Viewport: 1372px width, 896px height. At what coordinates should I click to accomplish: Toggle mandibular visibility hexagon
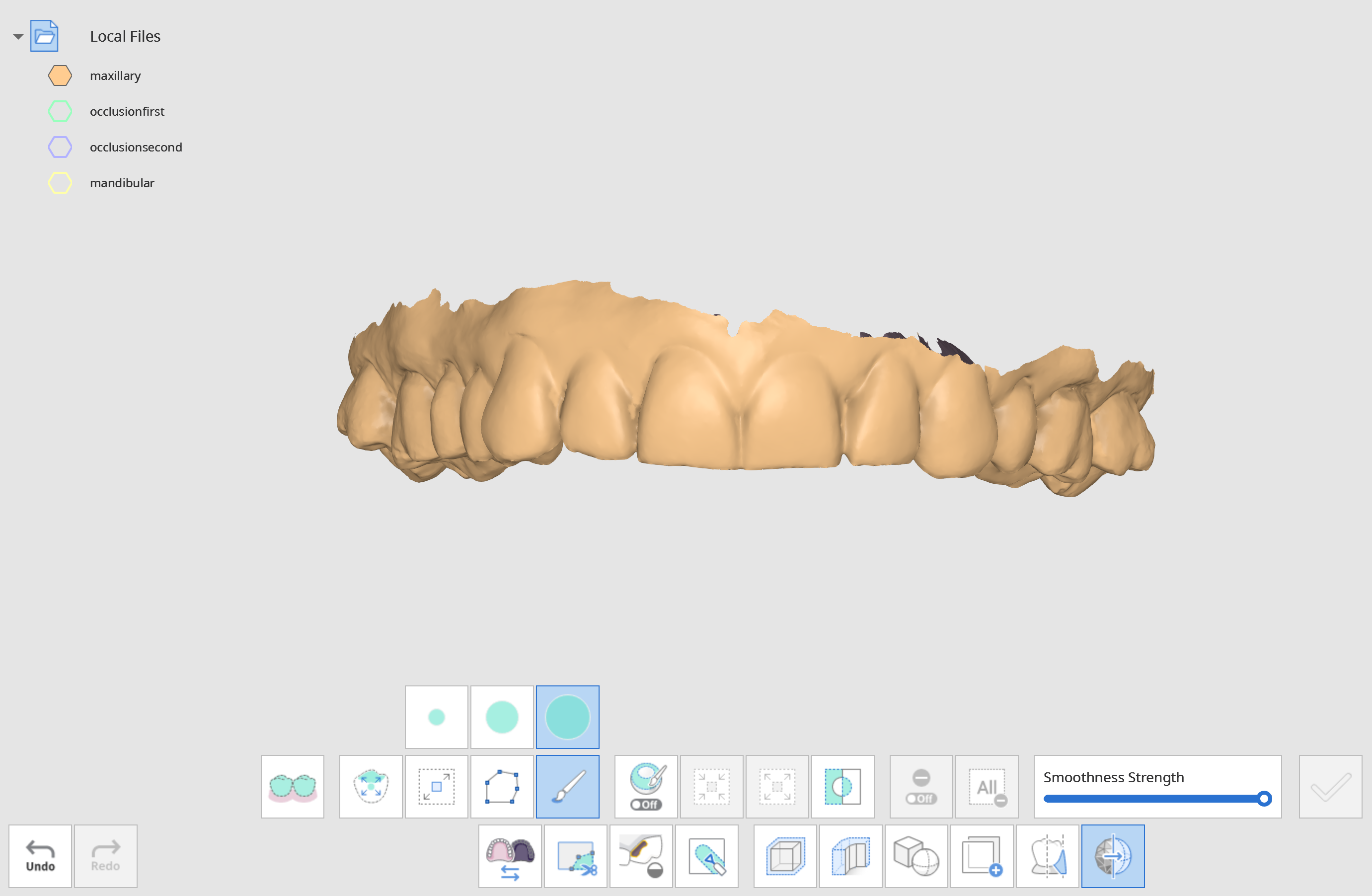[60, 183]
